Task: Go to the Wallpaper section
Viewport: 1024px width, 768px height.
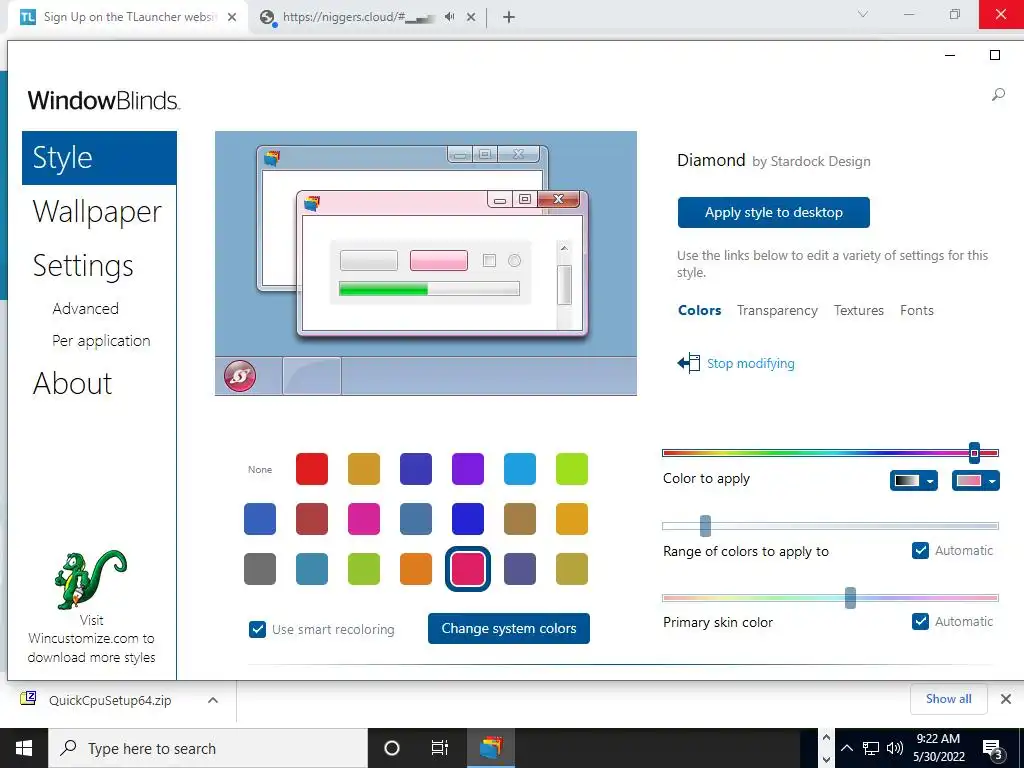Action: pyautogui.click(x=97, y=212)
